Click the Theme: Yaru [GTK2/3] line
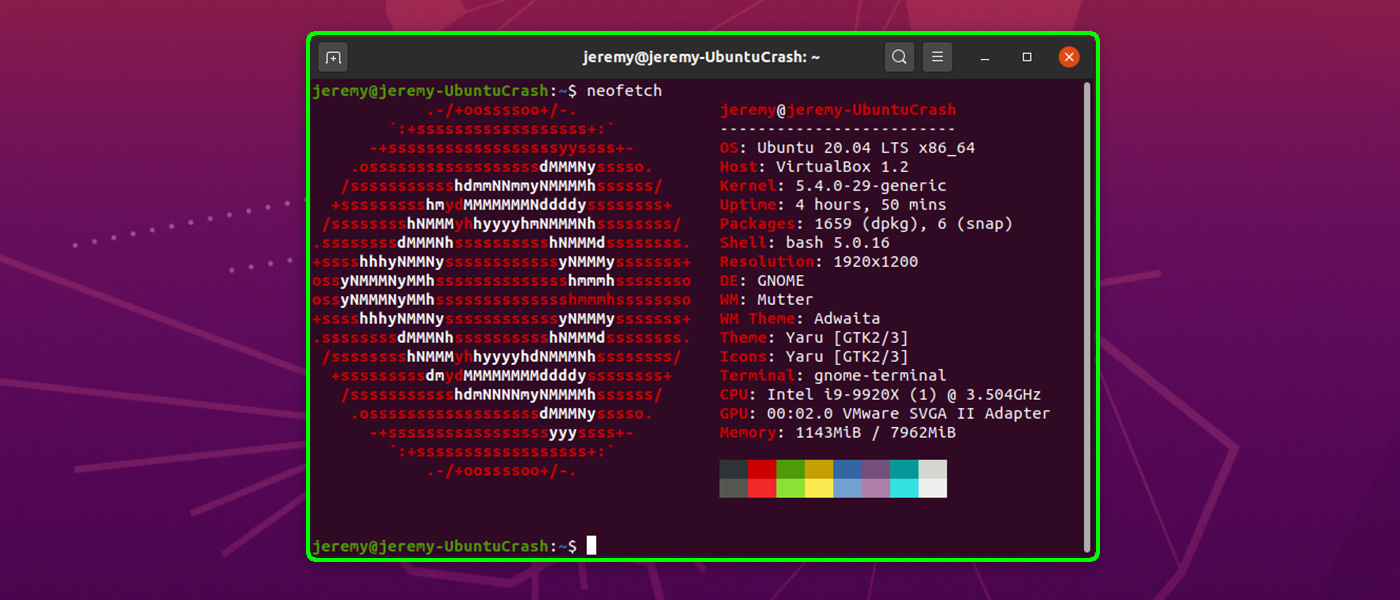Viewport: 1400px width, 600px height. 814,338
